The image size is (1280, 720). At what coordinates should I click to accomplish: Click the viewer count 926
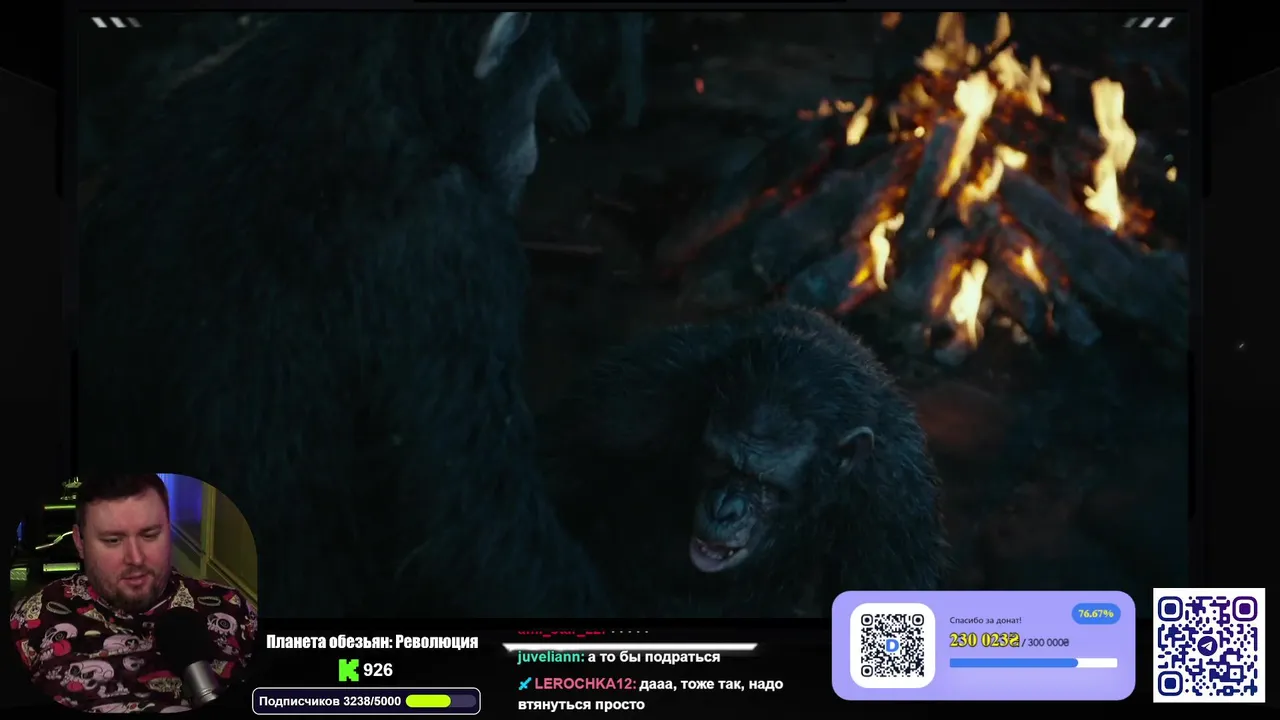tap(378, 670)
